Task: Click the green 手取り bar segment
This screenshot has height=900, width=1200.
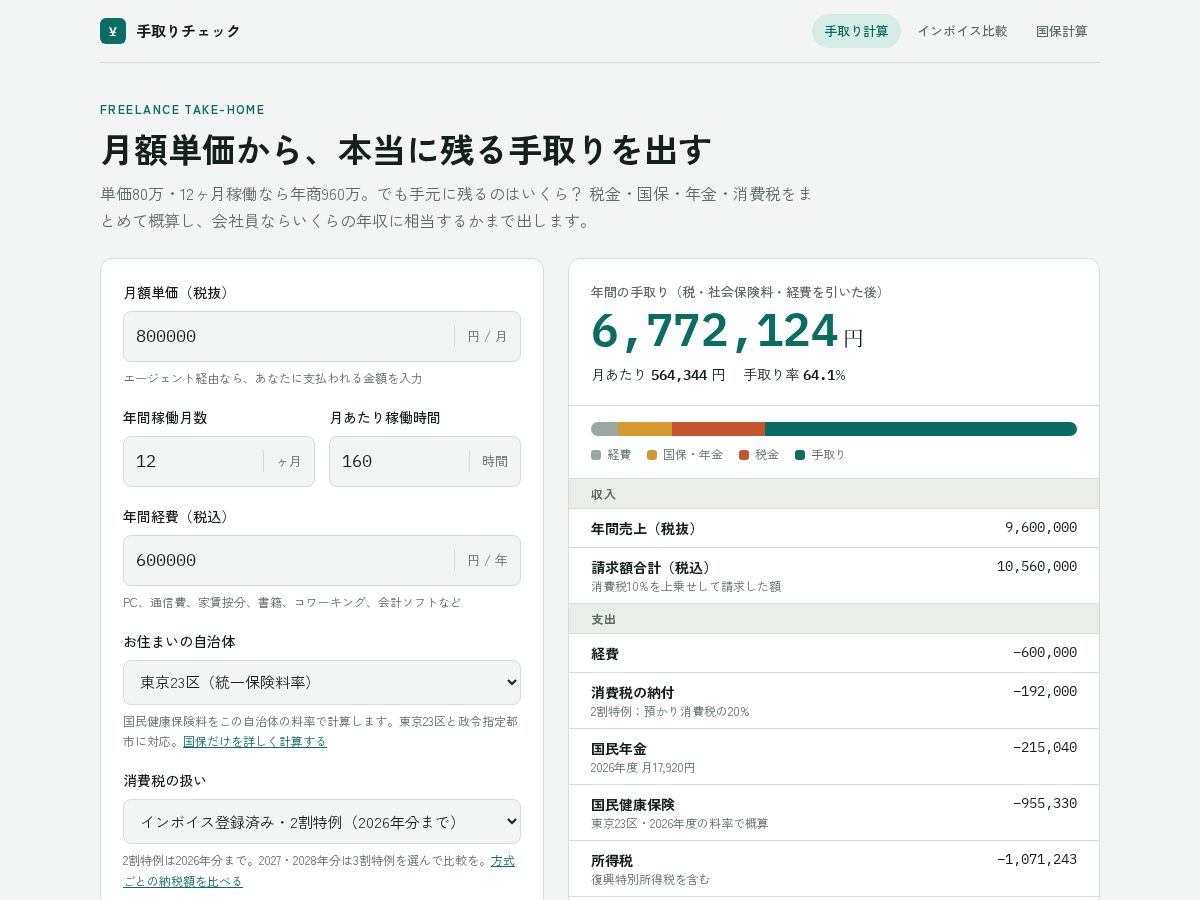Action: [921, 429]
